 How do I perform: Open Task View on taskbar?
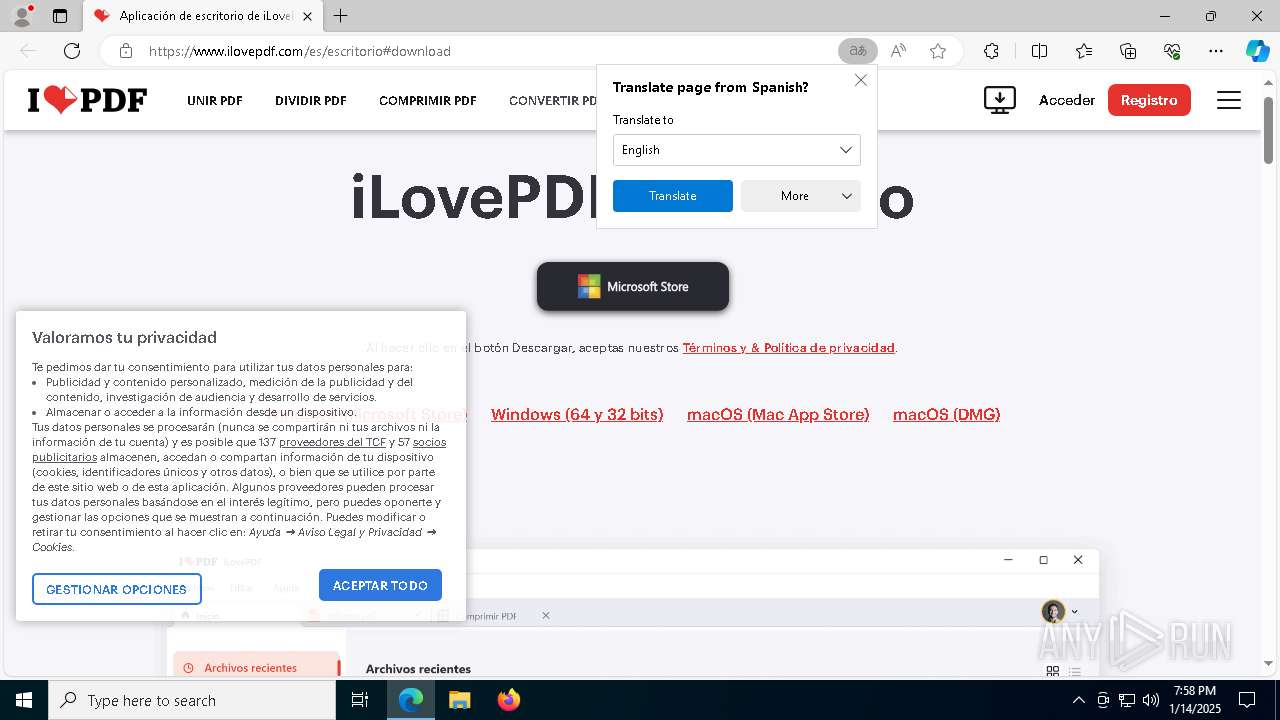(x=360, y=700)
